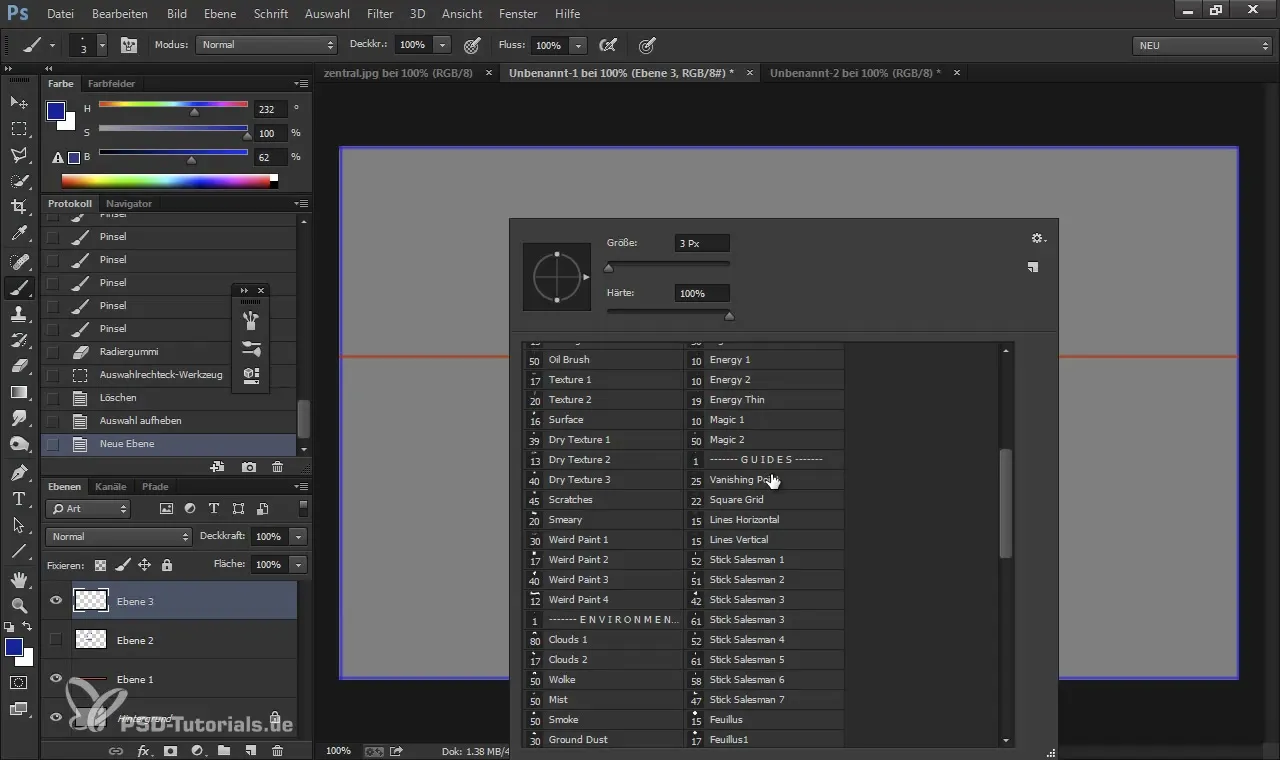
Task: Switch to Navigator tab
Action: tap(129, 204)
